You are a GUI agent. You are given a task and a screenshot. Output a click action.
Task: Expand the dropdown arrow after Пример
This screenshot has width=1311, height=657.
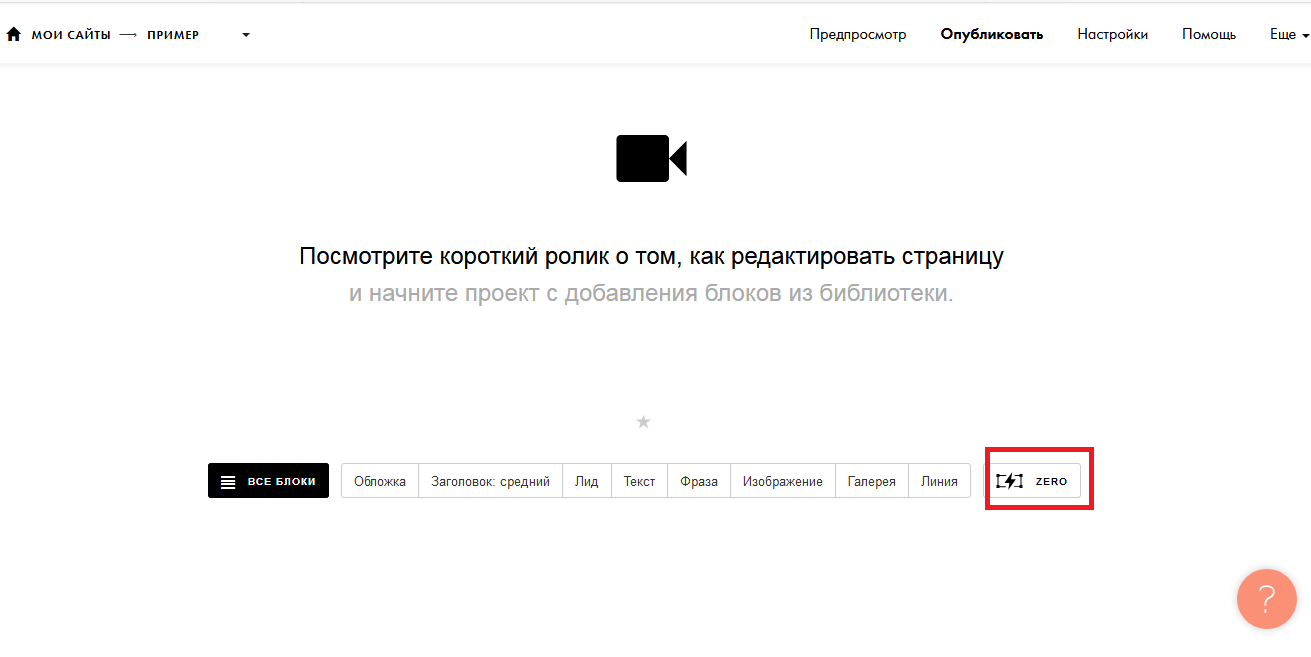point(246,35)
